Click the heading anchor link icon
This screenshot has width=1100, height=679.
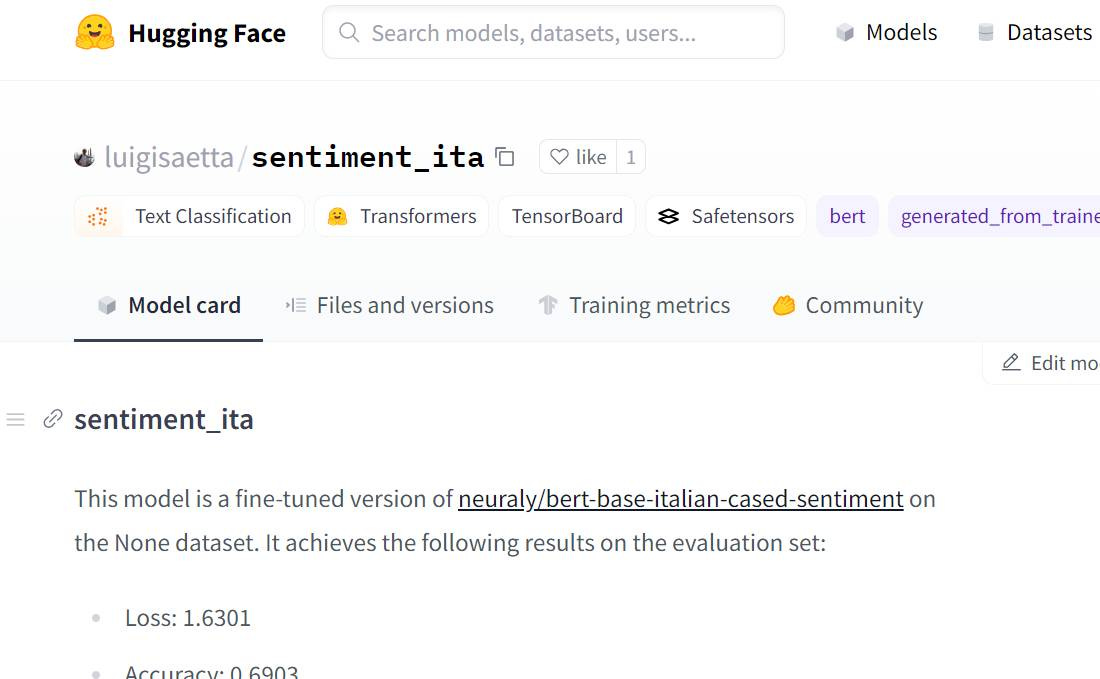coord(53,419)
